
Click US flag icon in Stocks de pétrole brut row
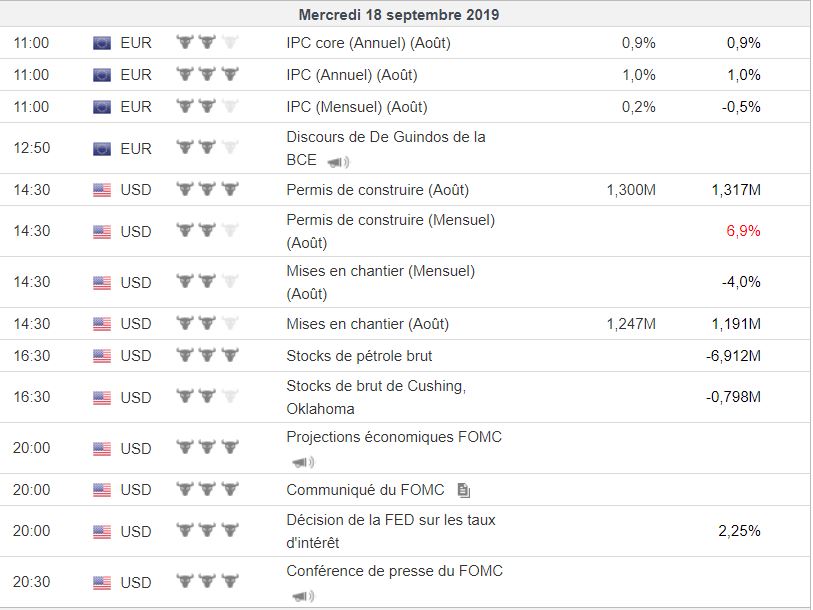(102, 356)
